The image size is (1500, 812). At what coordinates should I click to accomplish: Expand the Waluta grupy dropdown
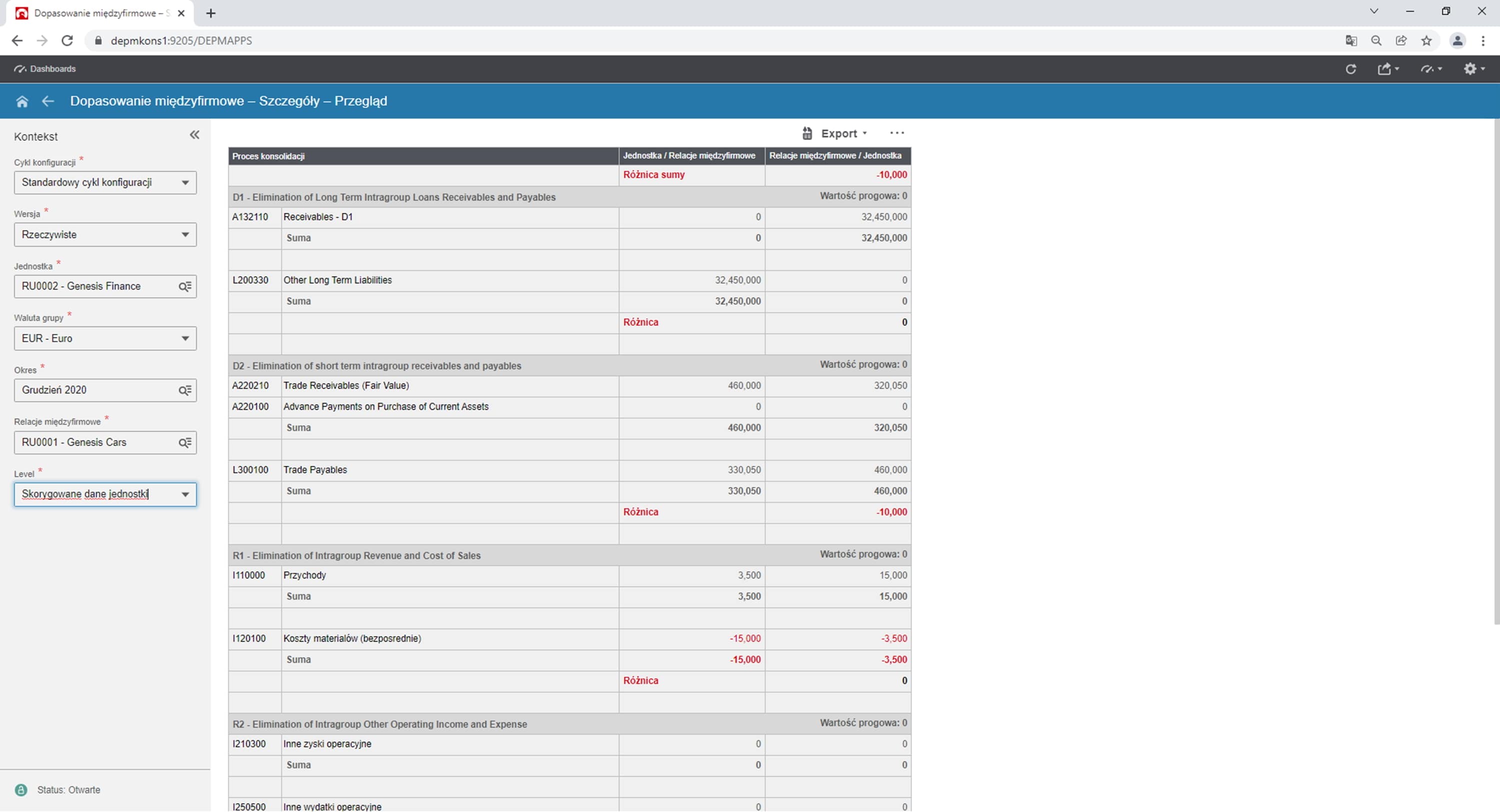point(185,339)
